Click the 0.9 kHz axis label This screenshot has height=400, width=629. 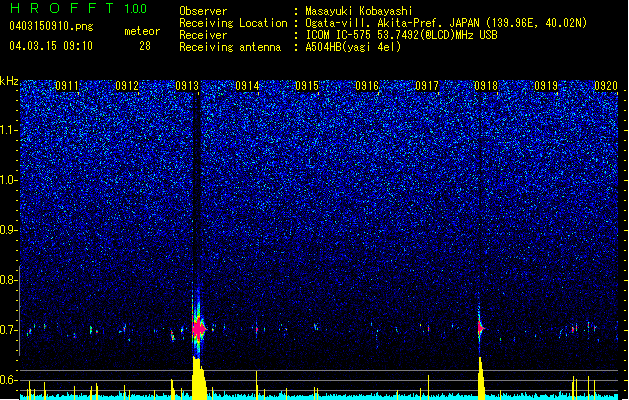pyautogui.click(x=8, y=230)
